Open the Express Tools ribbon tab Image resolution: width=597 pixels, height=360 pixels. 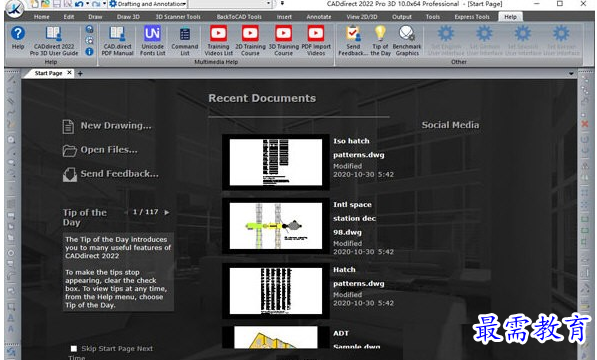(x=472, y=17)
